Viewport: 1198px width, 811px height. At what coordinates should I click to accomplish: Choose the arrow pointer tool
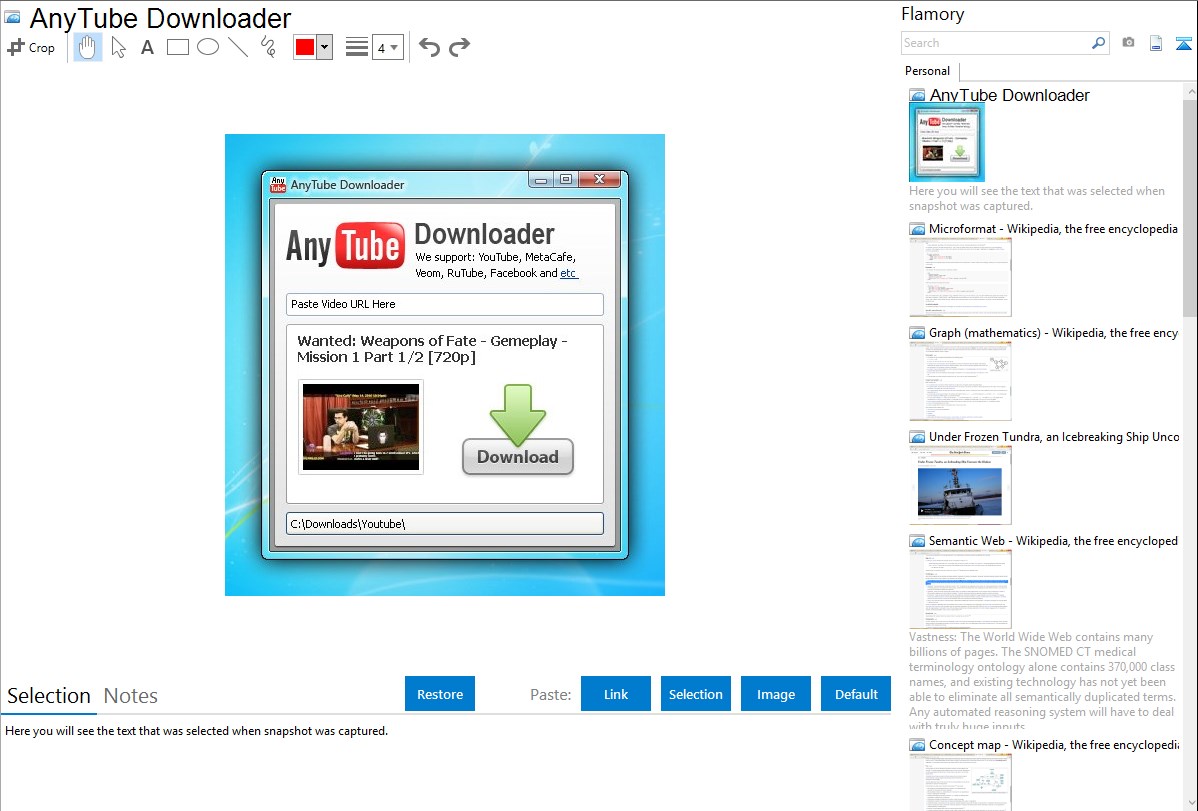coord(118,47)
